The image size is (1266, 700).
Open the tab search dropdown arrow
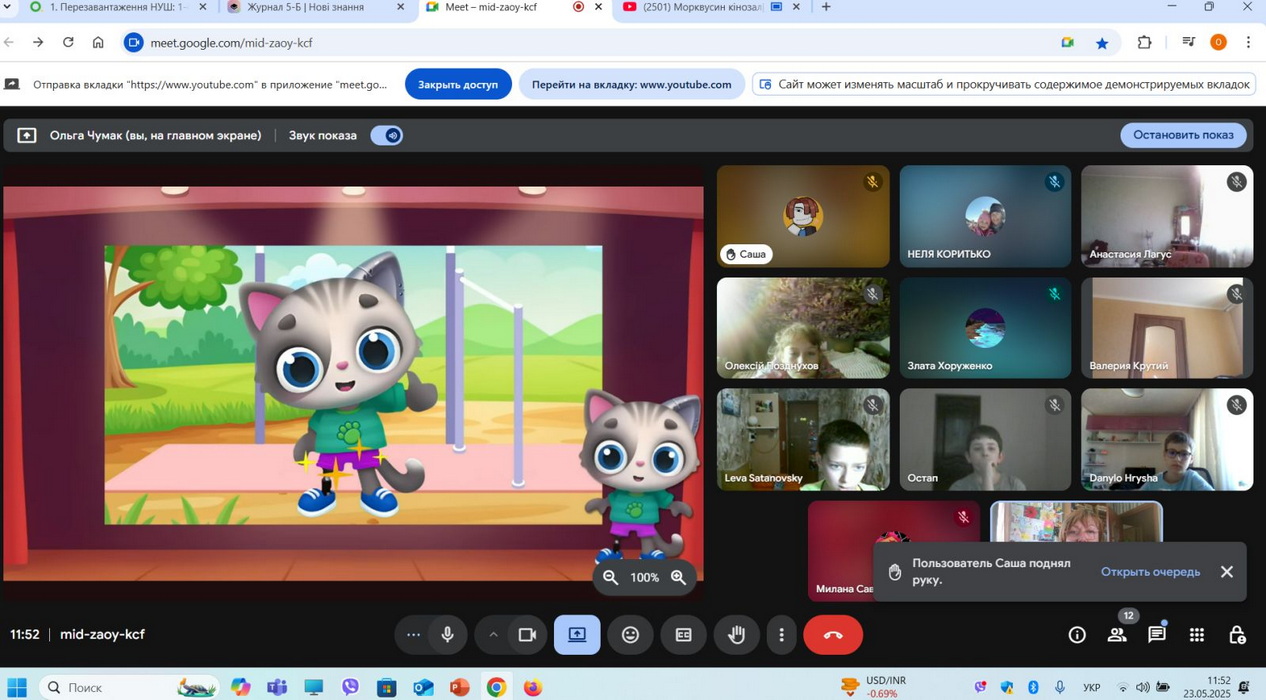click(x=8, y=7)
